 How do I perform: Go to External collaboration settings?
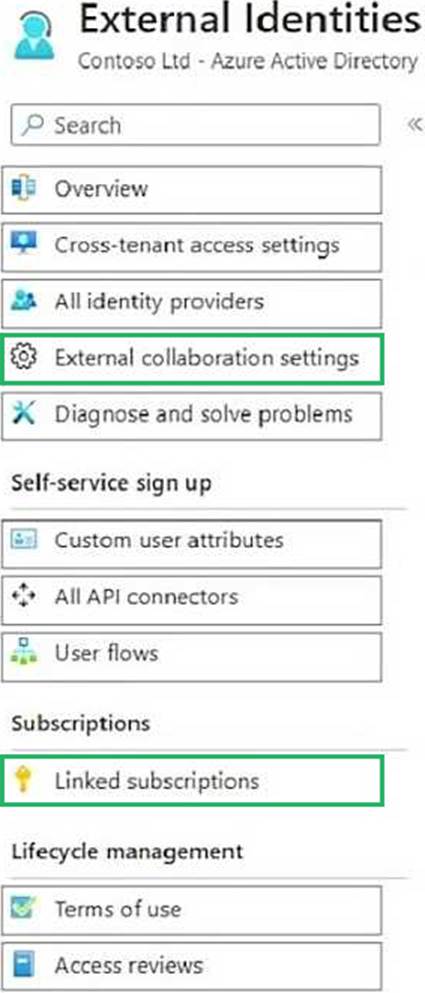[x=191, y=359]
